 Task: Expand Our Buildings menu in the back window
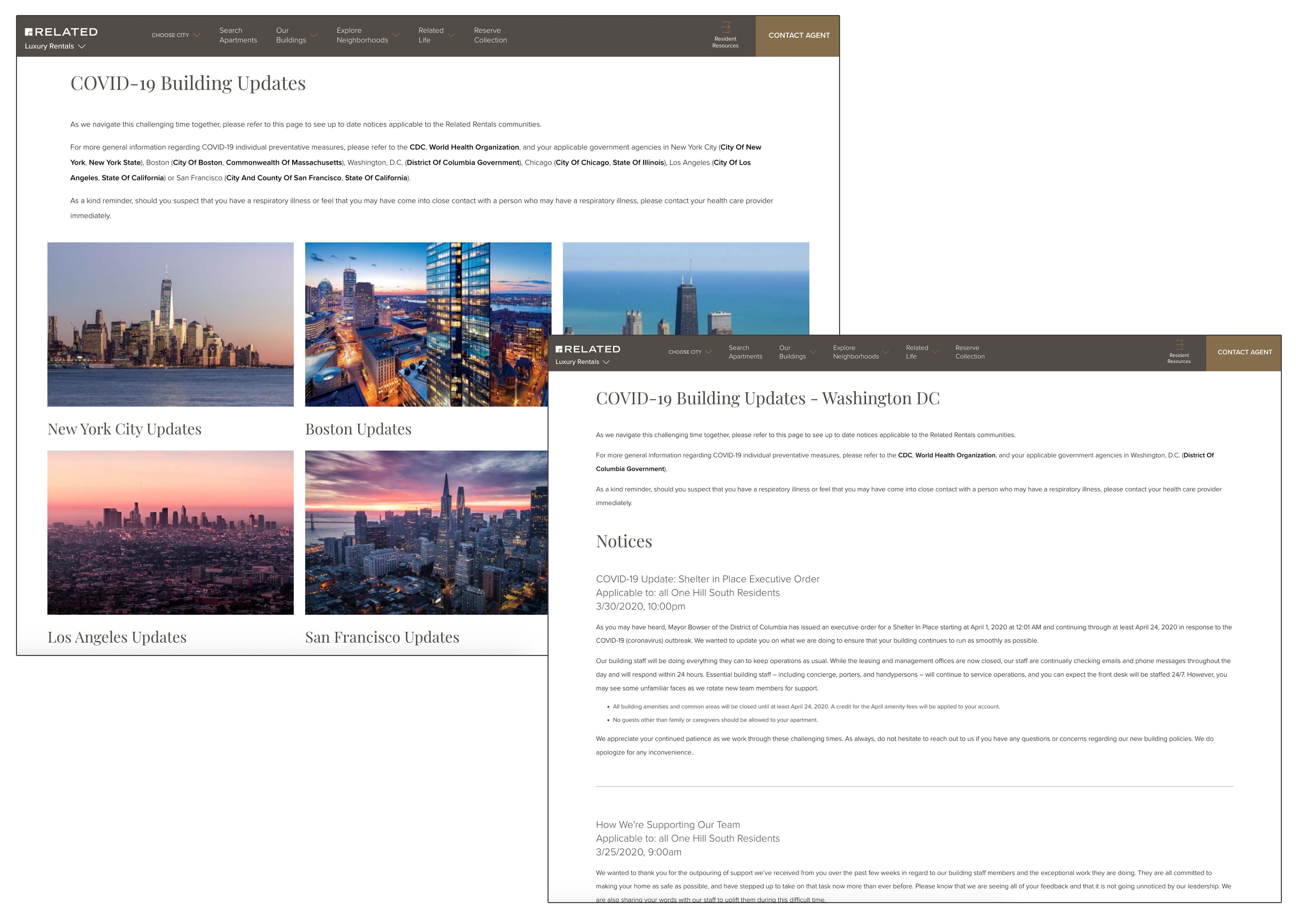296,35
